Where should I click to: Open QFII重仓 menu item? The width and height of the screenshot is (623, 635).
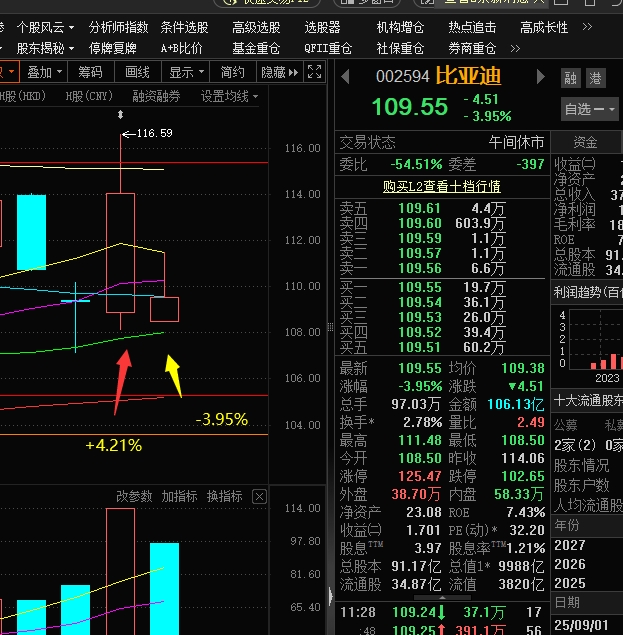[x=328, y=49]
